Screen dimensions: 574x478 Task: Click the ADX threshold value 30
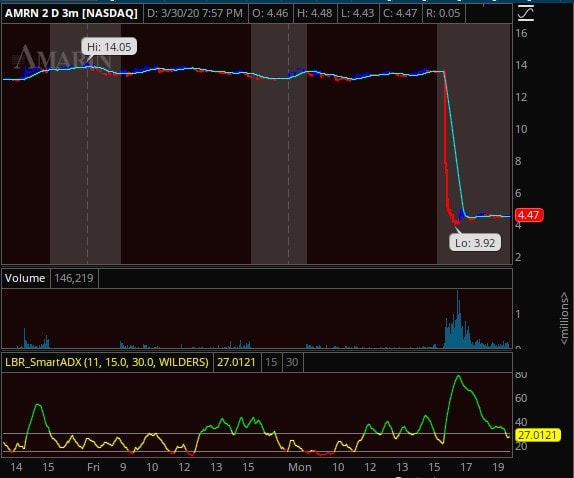(292, 362)
